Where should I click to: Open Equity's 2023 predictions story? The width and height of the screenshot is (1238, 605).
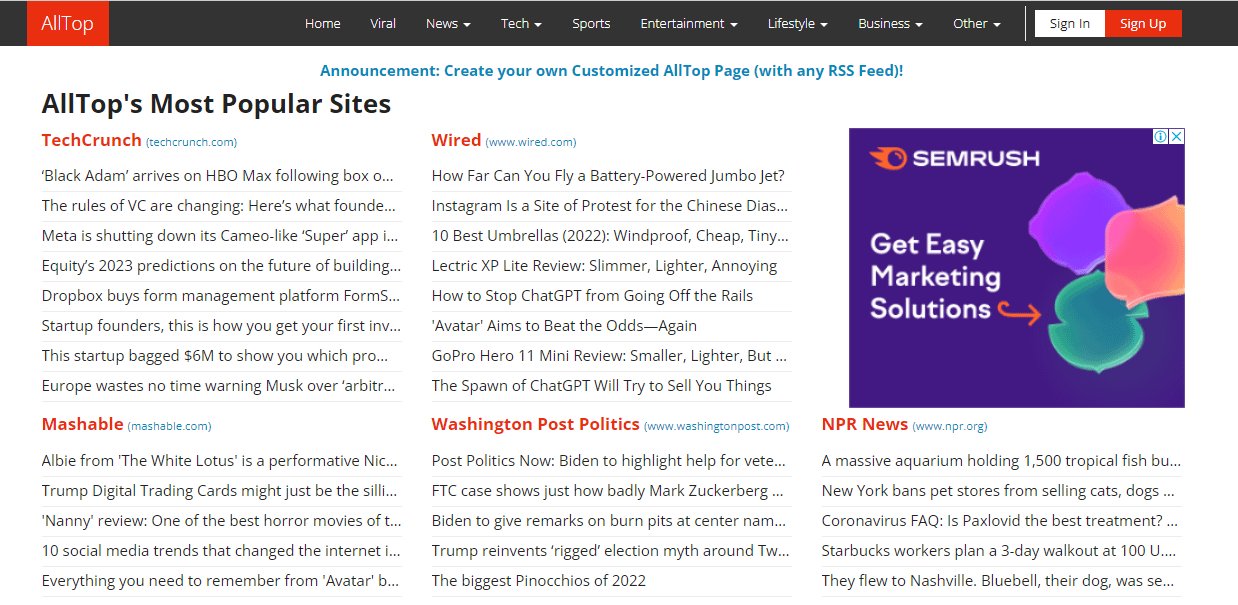(221, 266)
